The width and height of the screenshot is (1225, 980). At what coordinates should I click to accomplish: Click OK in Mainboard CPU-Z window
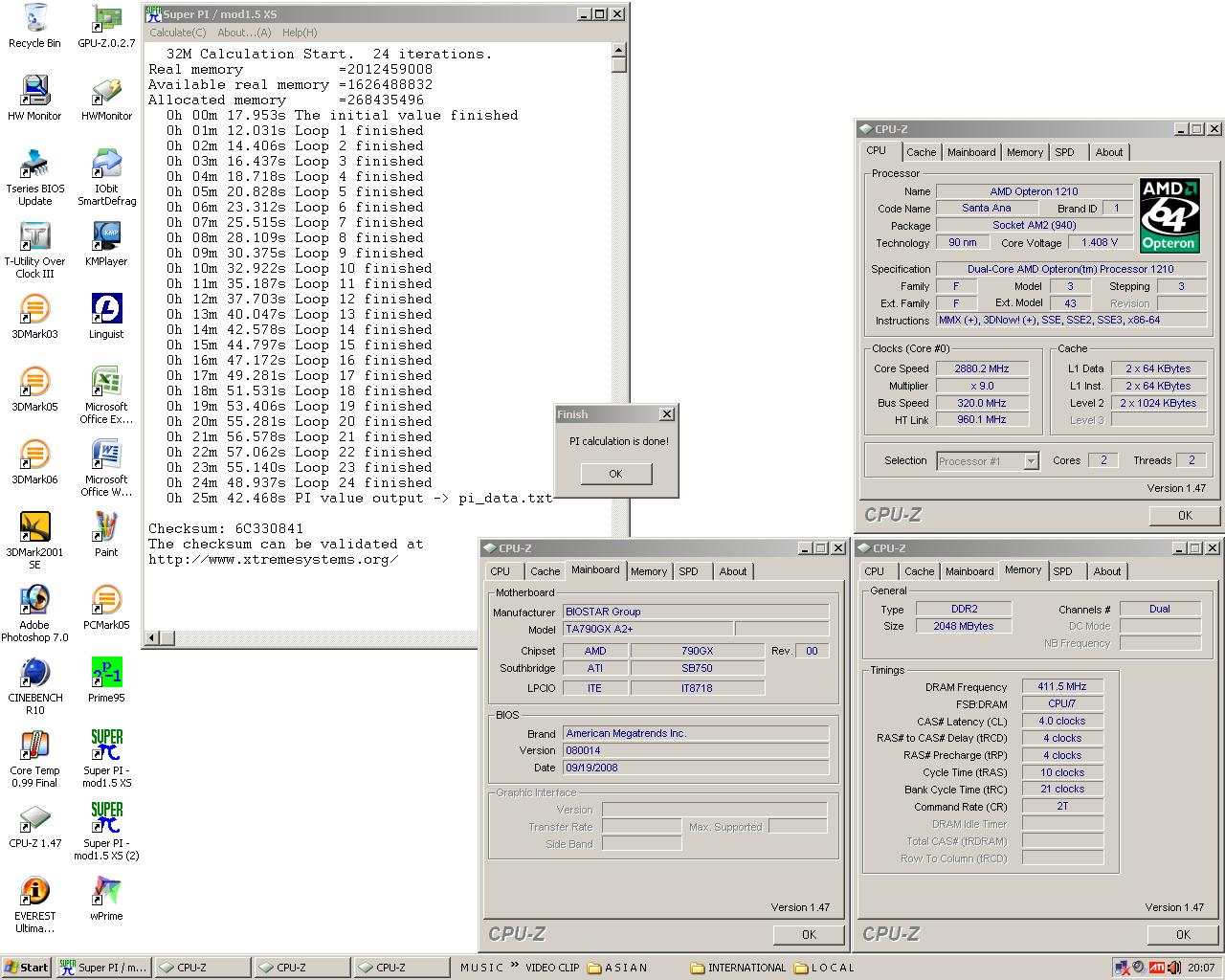(809, 934)
